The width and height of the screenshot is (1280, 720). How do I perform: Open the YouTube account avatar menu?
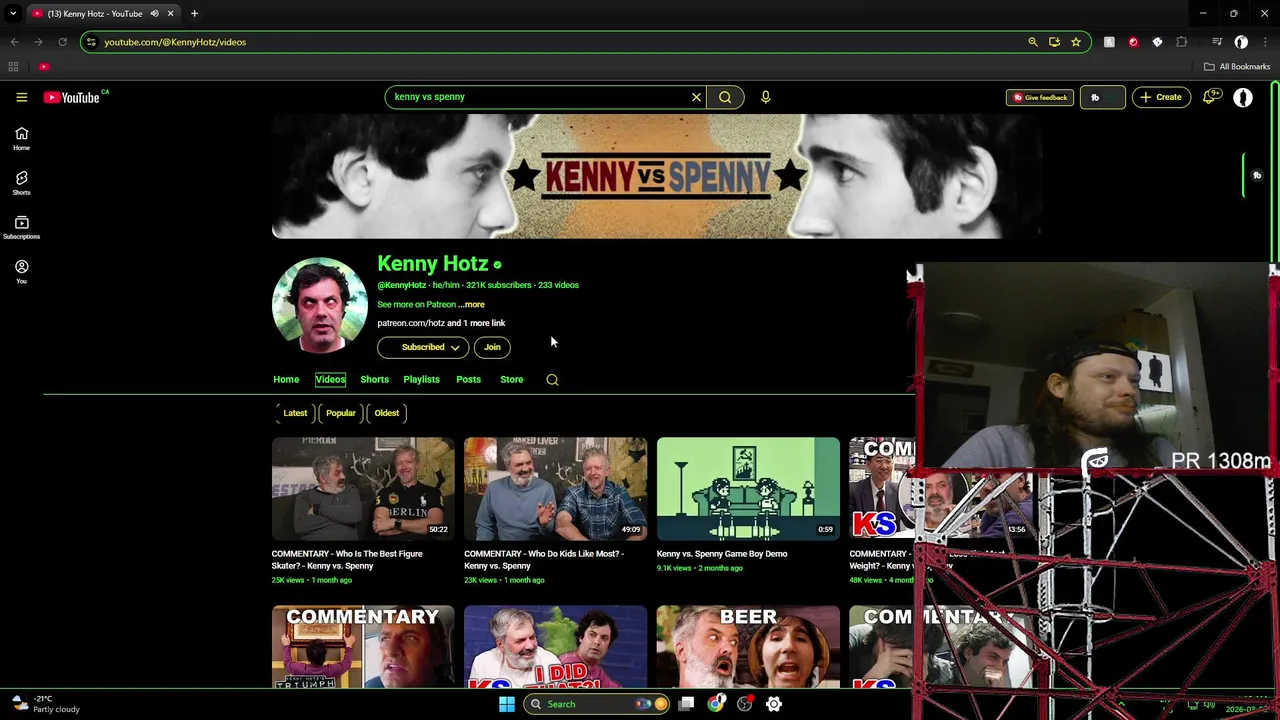click(x=1243, y=97)
